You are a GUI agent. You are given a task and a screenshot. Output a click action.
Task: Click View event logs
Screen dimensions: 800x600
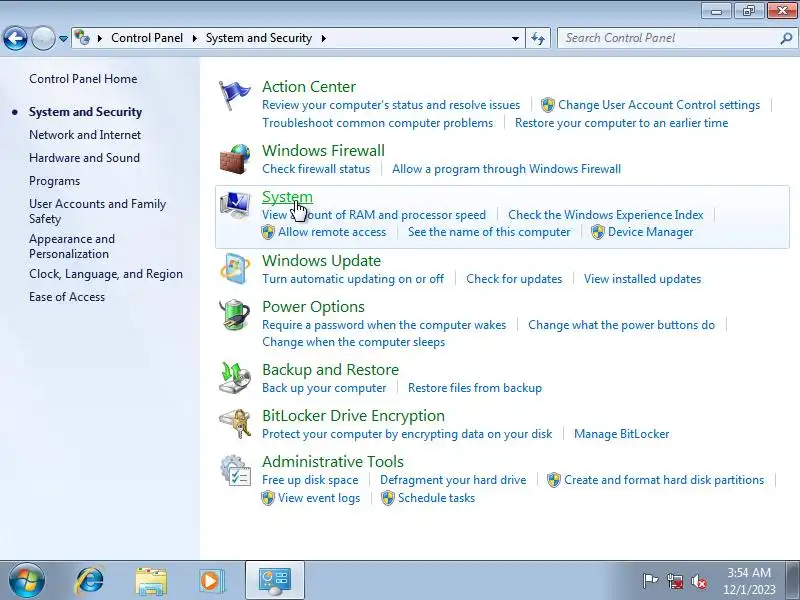tap(319, 498)
